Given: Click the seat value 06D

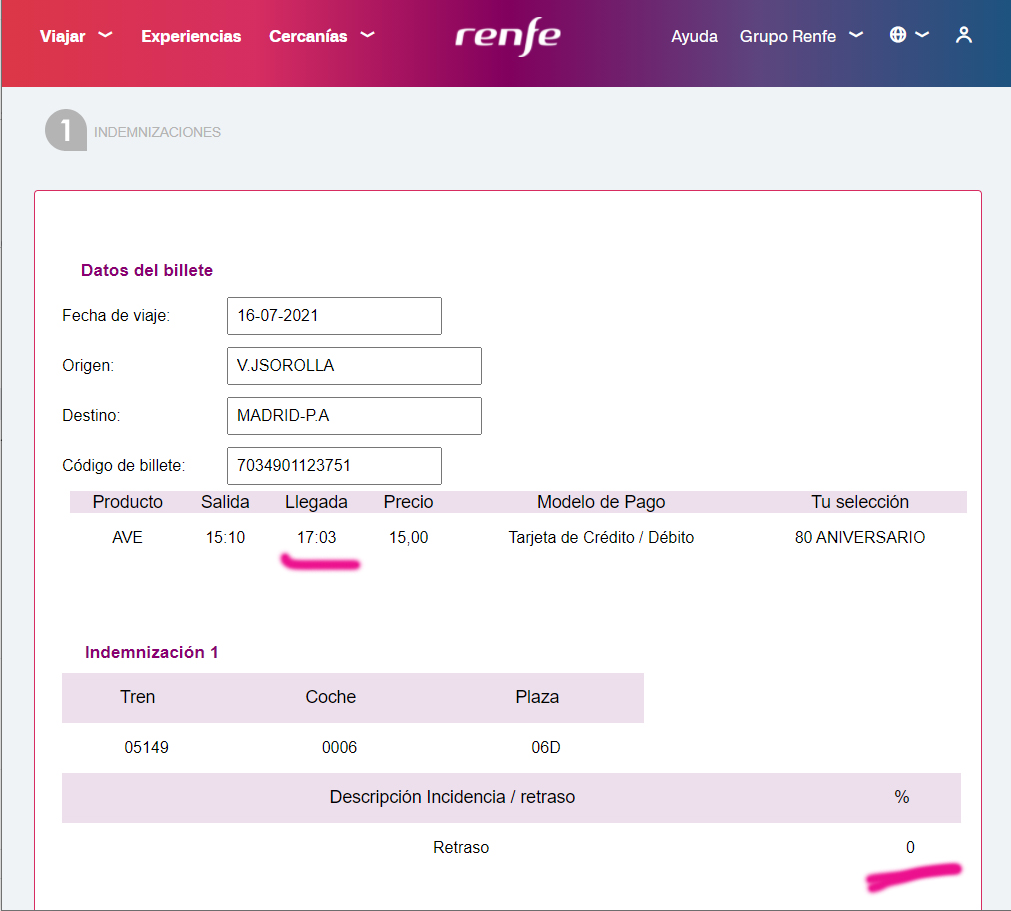Looking at the screenshot, I should click(545, 747).
